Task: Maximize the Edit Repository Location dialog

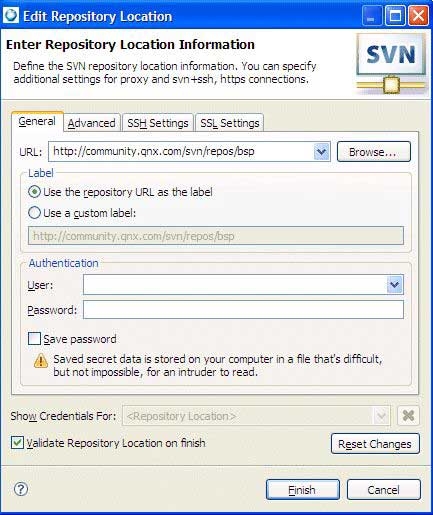Action: tap(395, 15)
